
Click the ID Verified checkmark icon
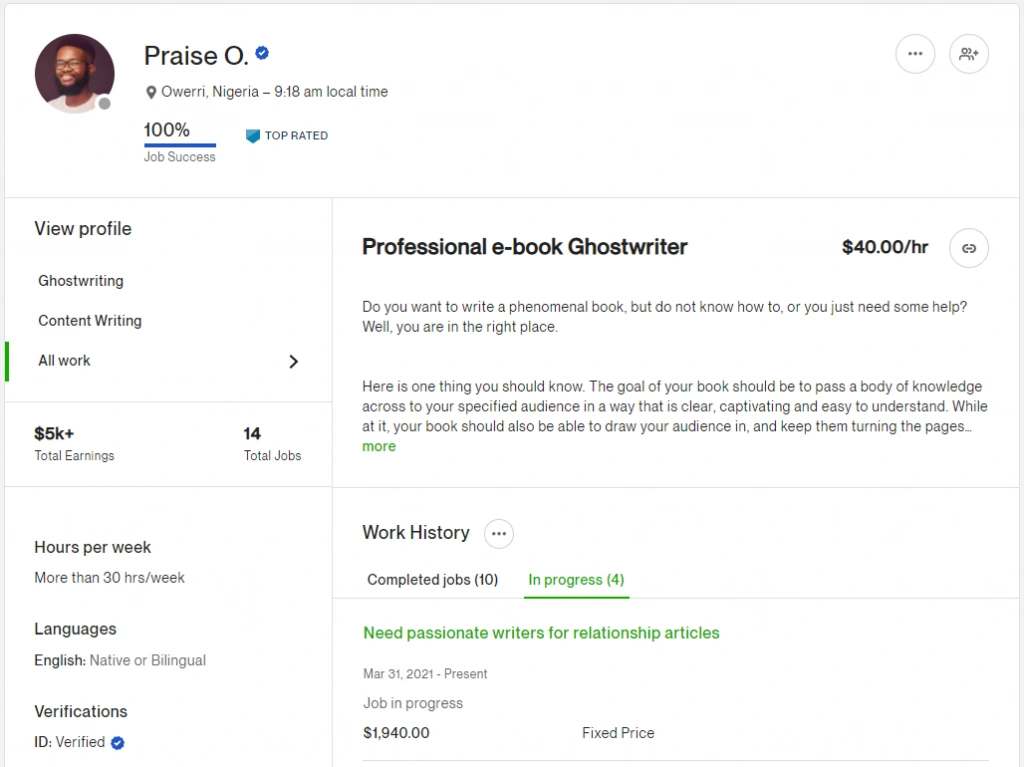(x=118, y=743)
